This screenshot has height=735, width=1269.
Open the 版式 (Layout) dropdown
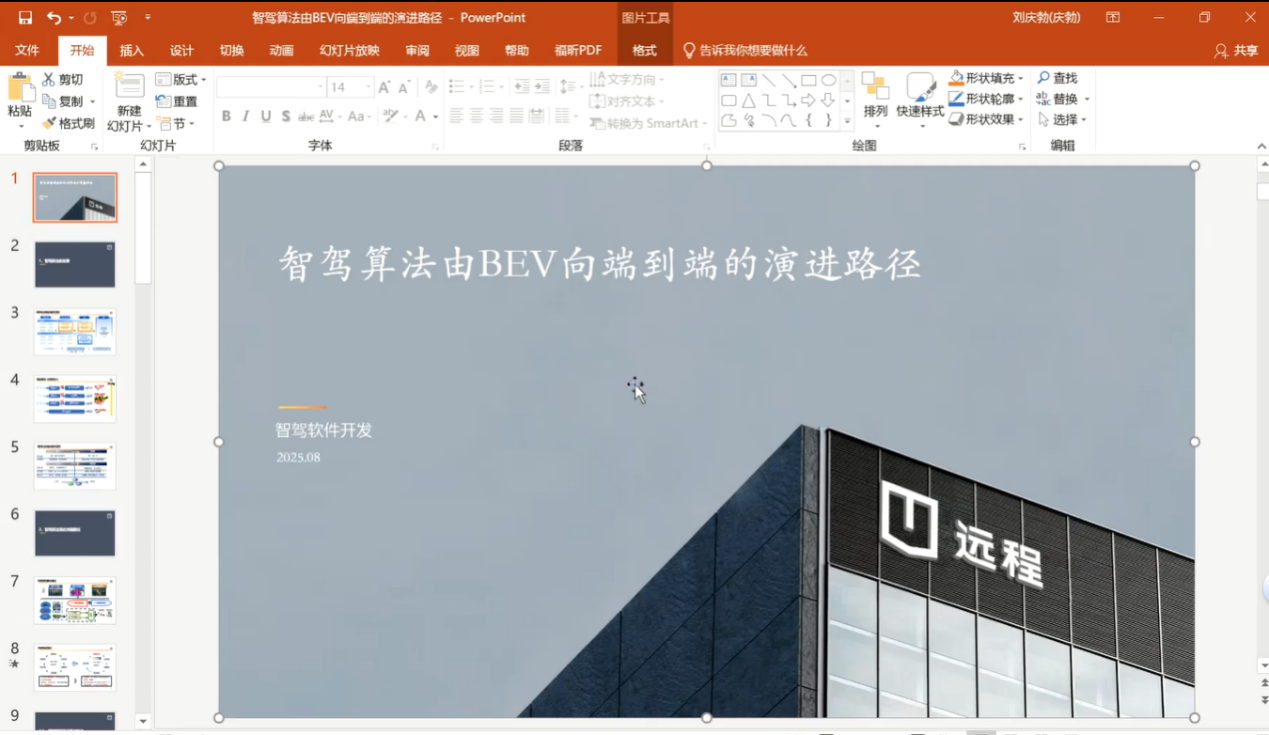(181, 79)
